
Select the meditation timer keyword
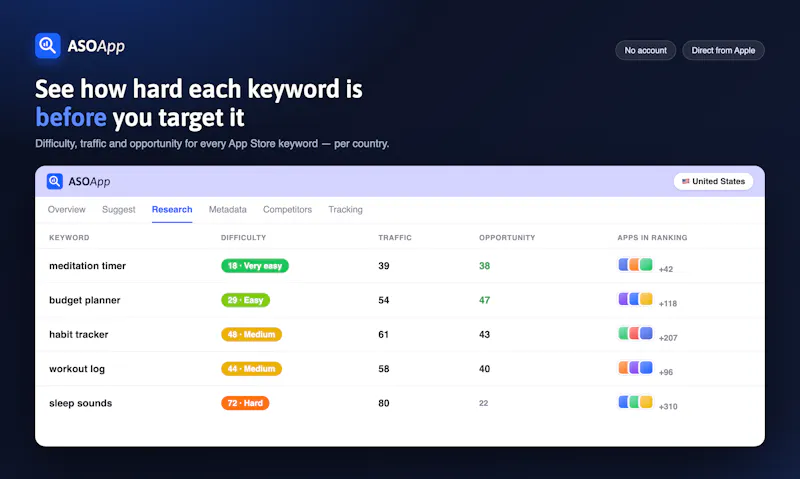[x=87, y=266]
